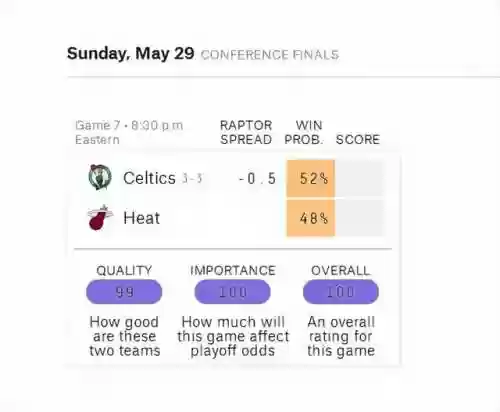Select the Celtics team name
The width and height of the screenshot is (500, 412).
(149, 178)
